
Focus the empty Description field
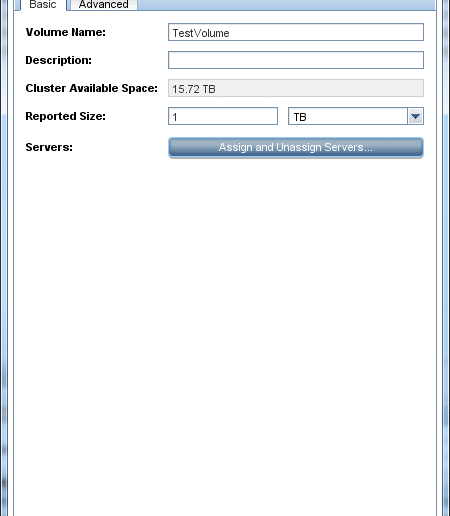click(296, 60)
